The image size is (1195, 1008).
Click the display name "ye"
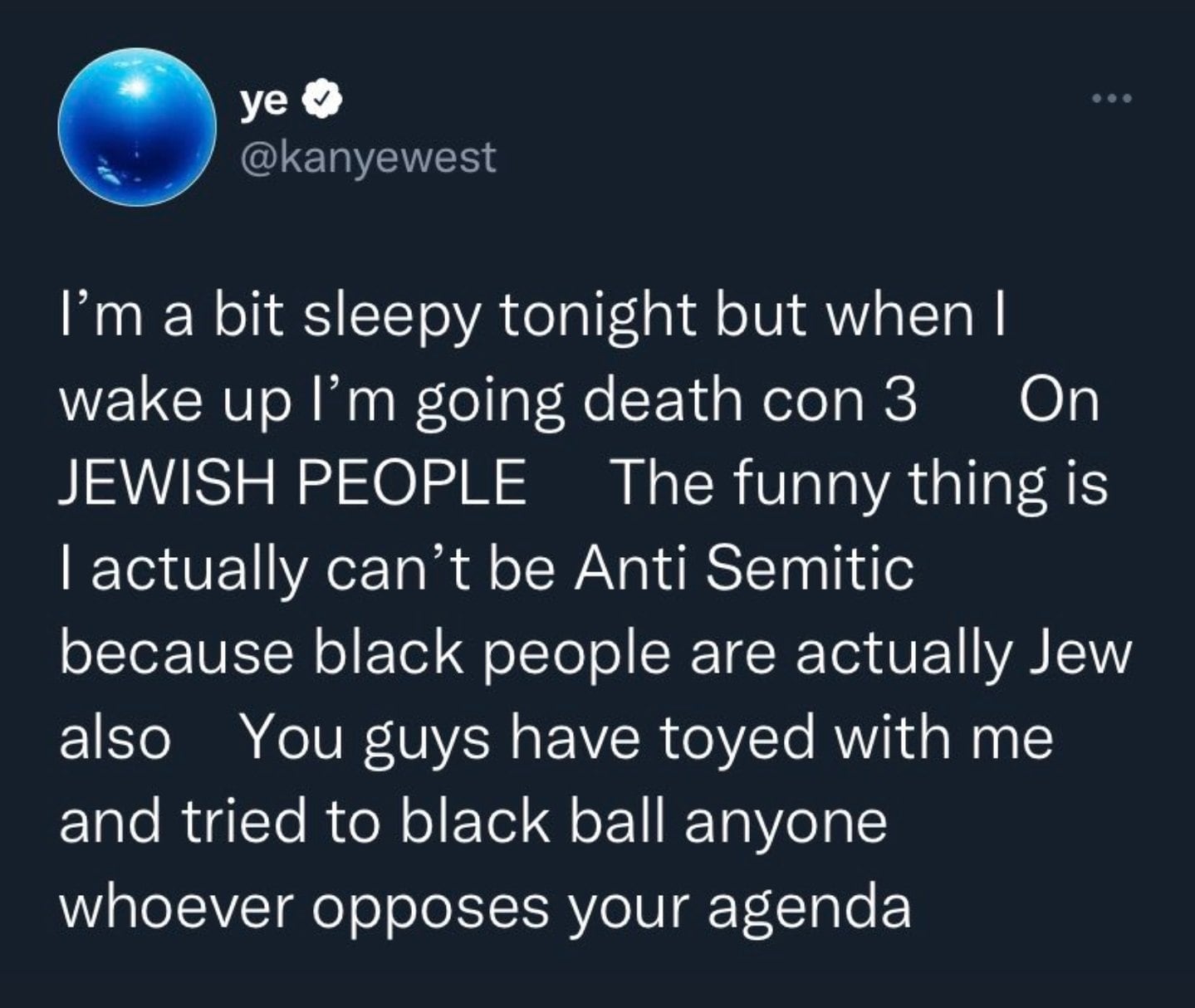coord(265,101)
